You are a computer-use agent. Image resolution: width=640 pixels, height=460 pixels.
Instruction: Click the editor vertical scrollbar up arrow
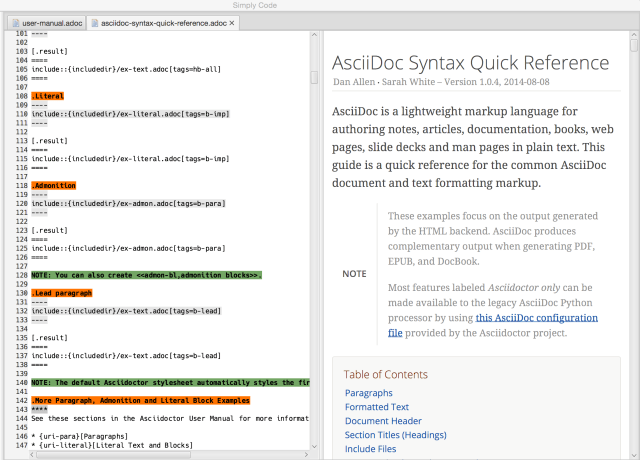[314, 35]
